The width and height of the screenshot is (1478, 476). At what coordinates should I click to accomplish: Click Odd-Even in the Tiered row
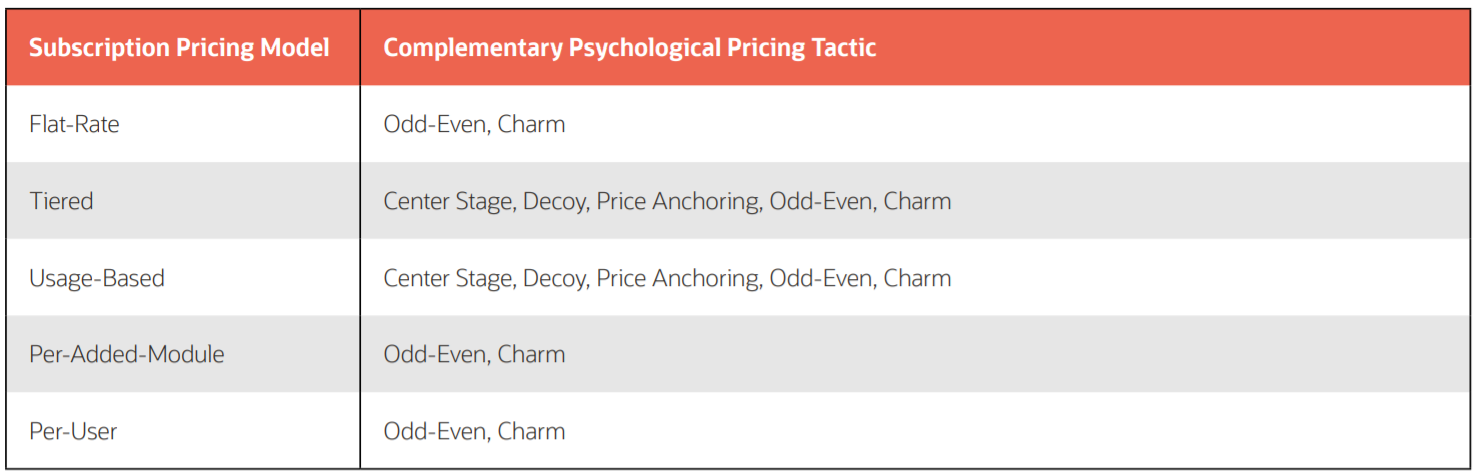pyautogui.click(x=820, y=201)
